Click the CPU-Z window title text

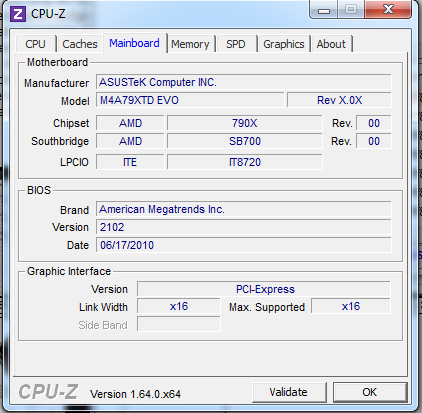pos(48,14)
